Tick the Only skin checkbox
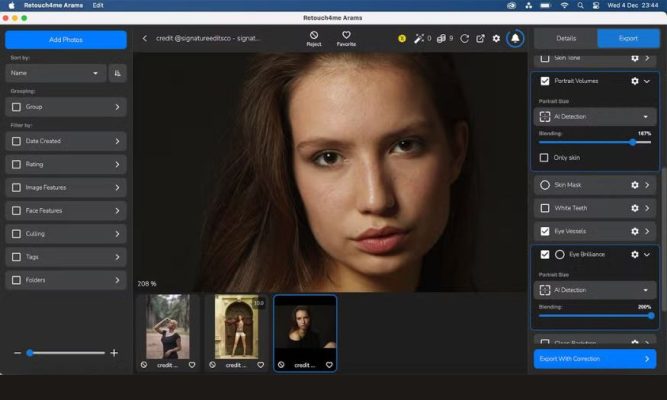Screen dimensions: 667x400 click(545, 158)
